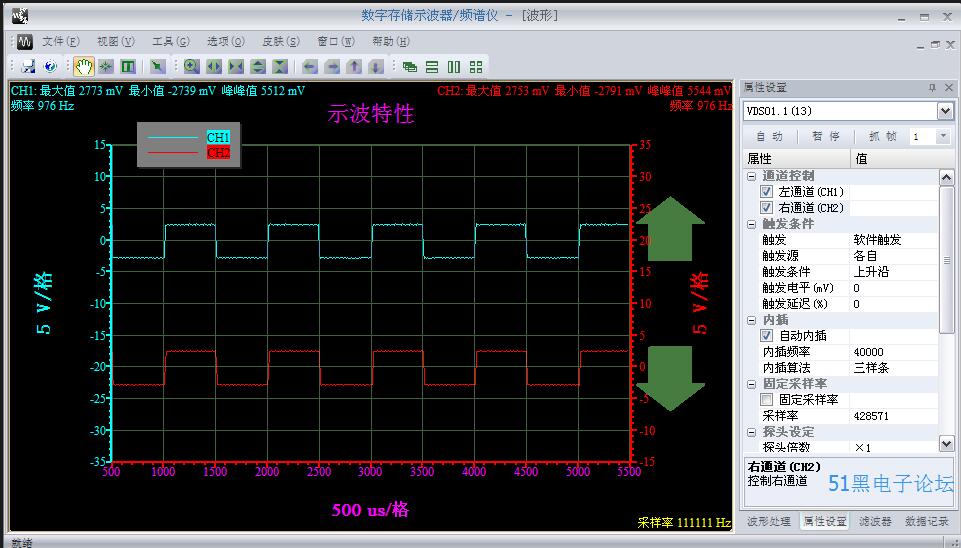
Task: Collapse the 内插 group
Action: click(751, 320)
